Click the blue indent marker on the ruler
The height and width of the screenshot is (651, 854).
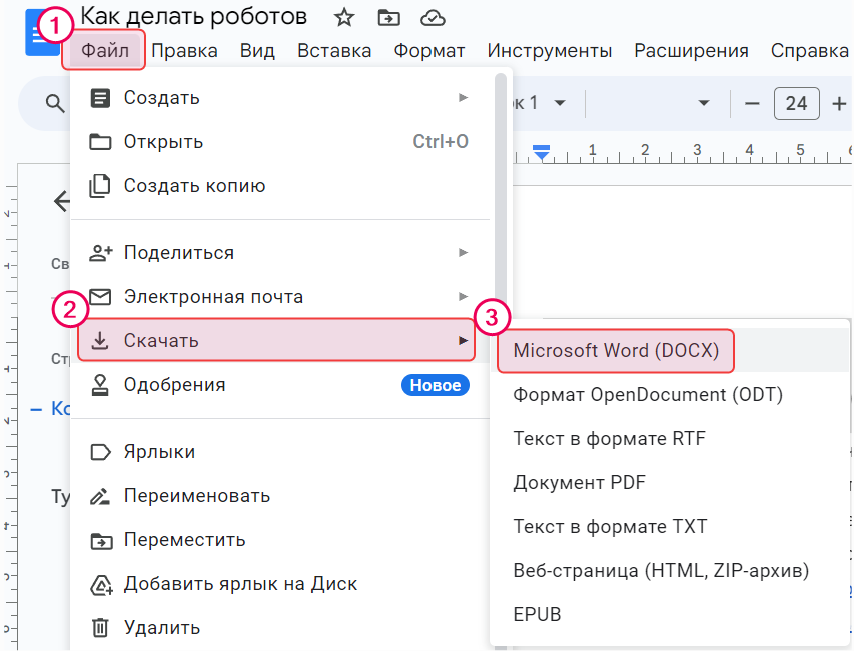click(540, 153)
